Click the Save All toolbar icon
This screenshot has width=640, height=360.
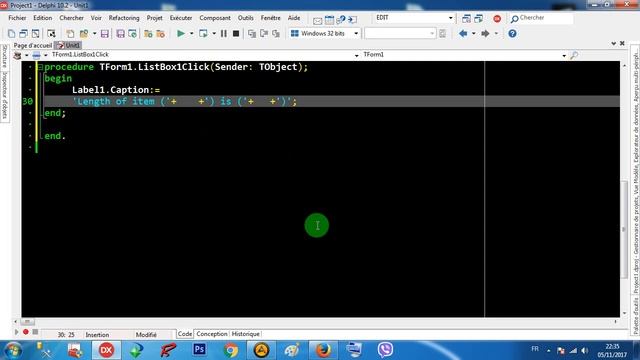120,34
